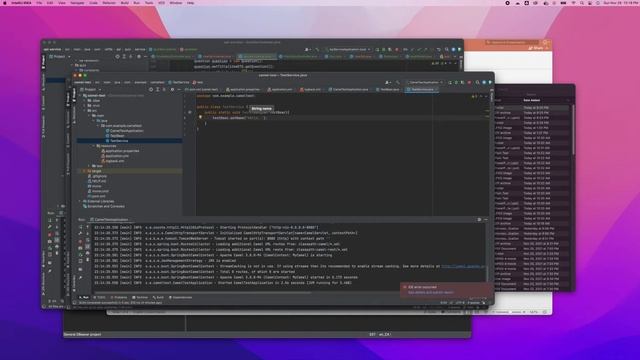
Task: Open Run panel settings gear
Action: coord(479,220)
